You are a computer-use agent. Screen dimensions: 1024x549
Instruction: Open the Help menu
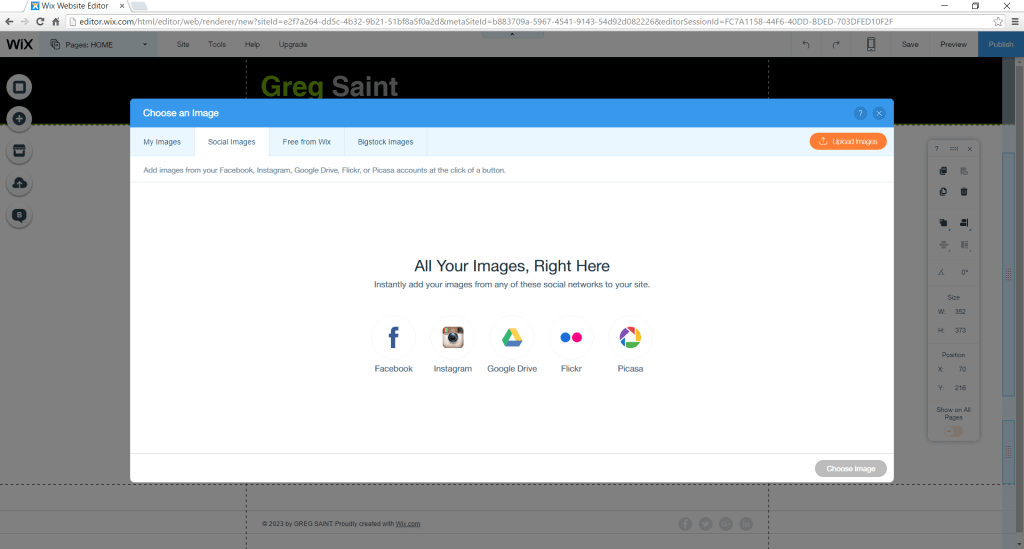coord(252,44)
